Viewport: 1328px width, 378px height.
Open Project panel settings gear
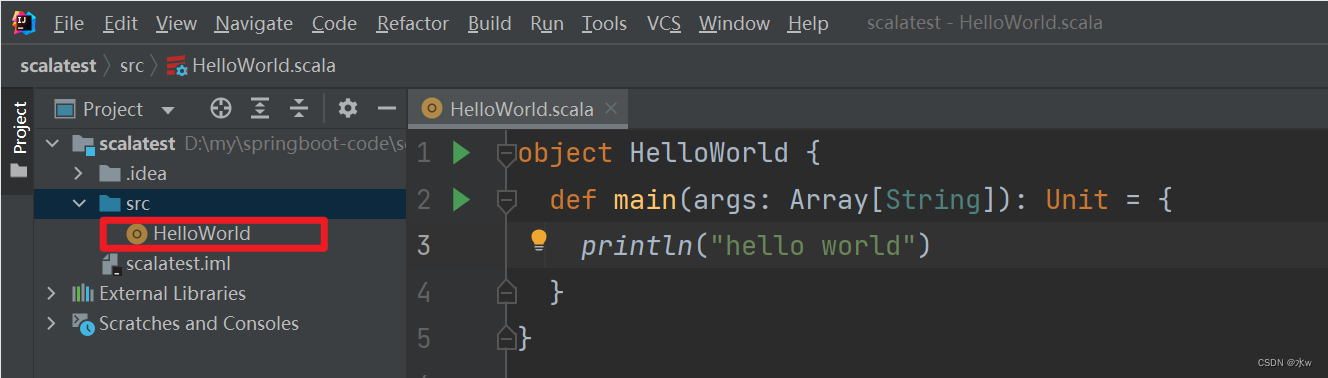tap(347, 108)
